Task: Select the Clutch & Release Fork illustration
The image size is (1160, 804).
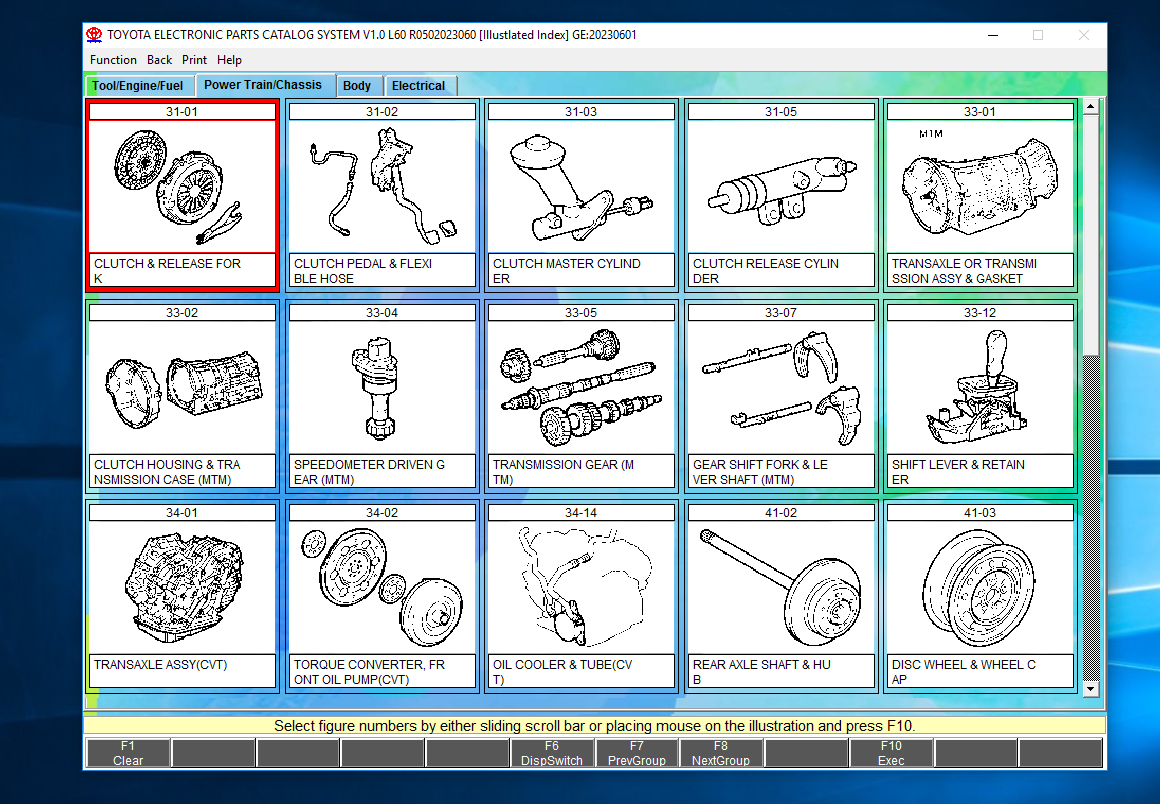Action: tap(182, 185)
